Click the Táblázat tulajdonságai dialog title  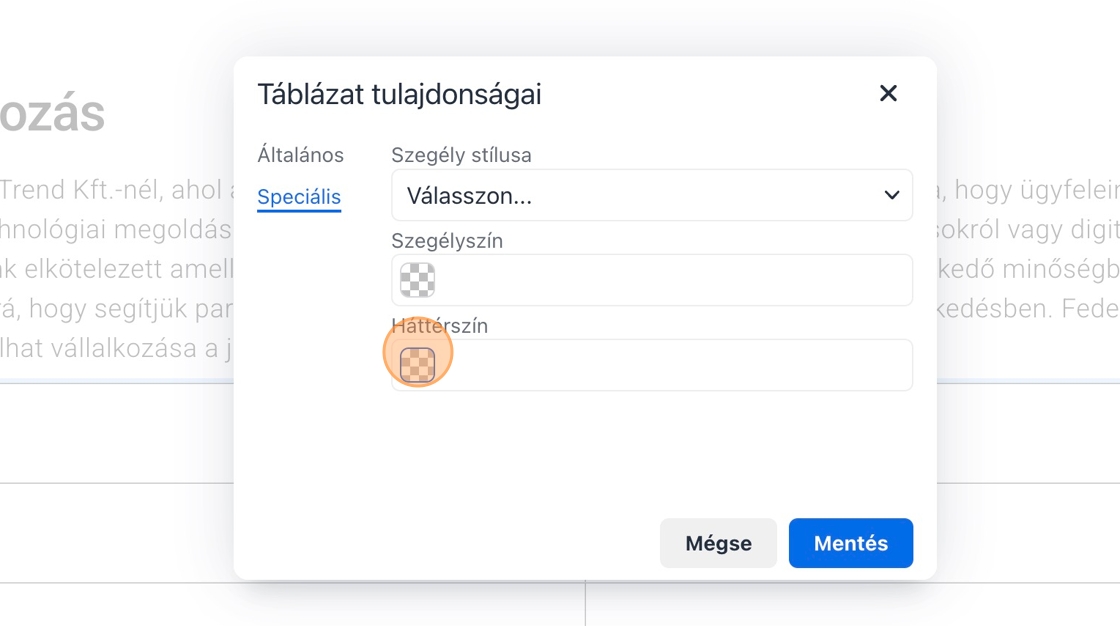pyautogui.click(x=399, y=94)
